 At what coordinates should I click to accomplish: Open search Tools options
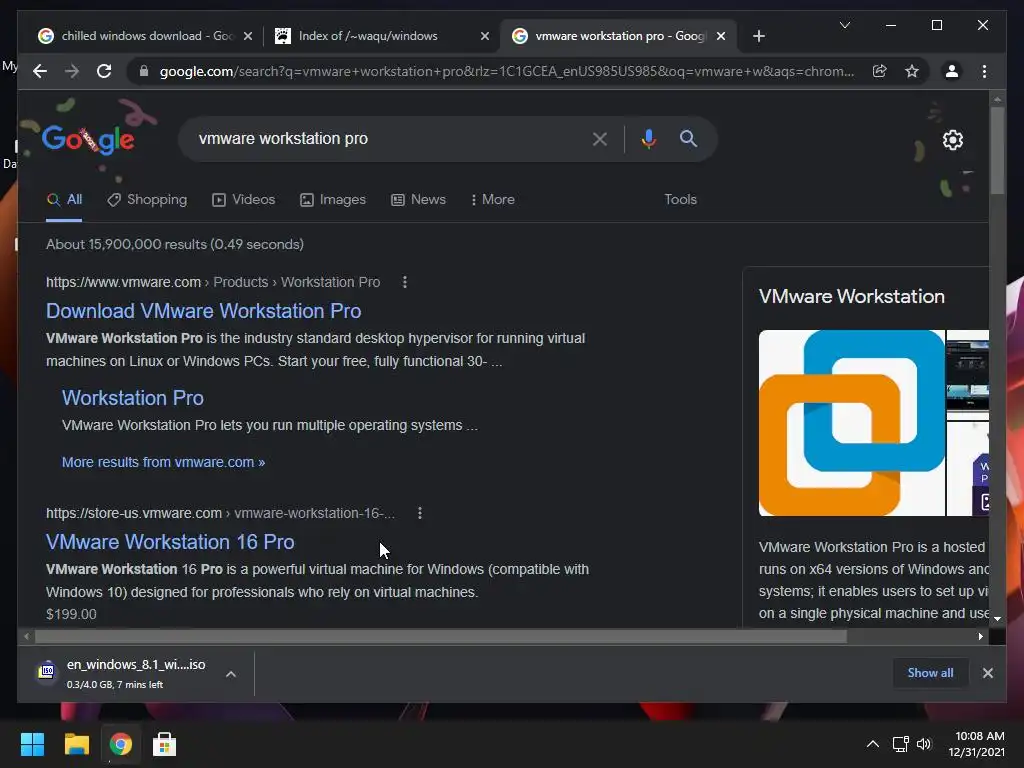[x=680, y=200]
